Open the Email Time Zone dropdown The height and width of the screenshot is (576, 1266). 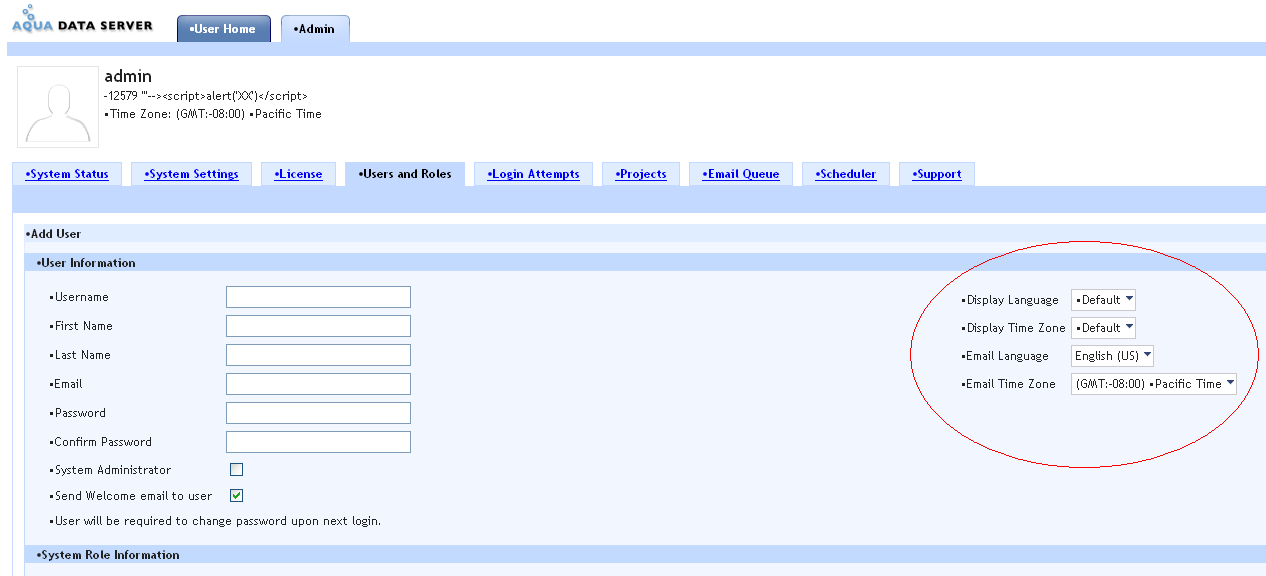tap(1154, 384)
